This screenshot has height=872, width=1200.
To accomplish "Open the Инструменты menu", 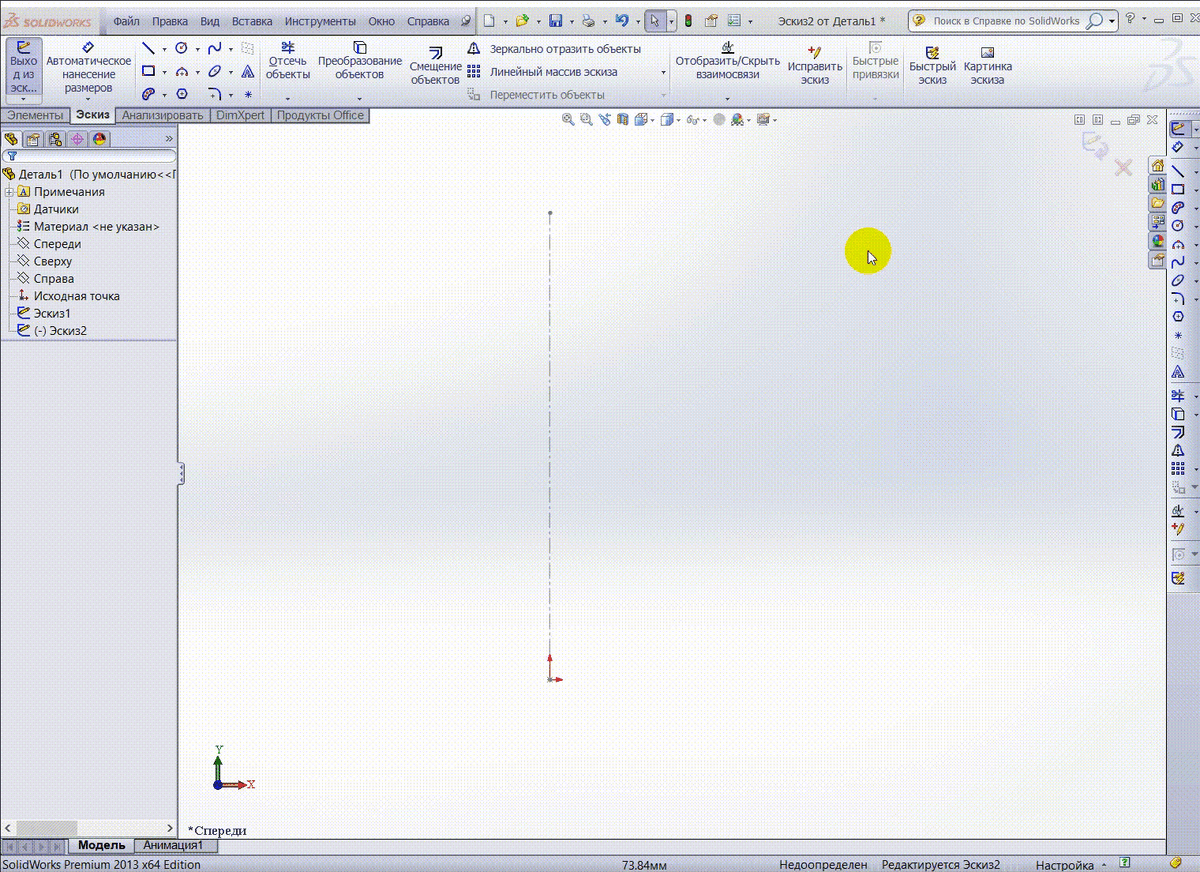I will (320, 20).
